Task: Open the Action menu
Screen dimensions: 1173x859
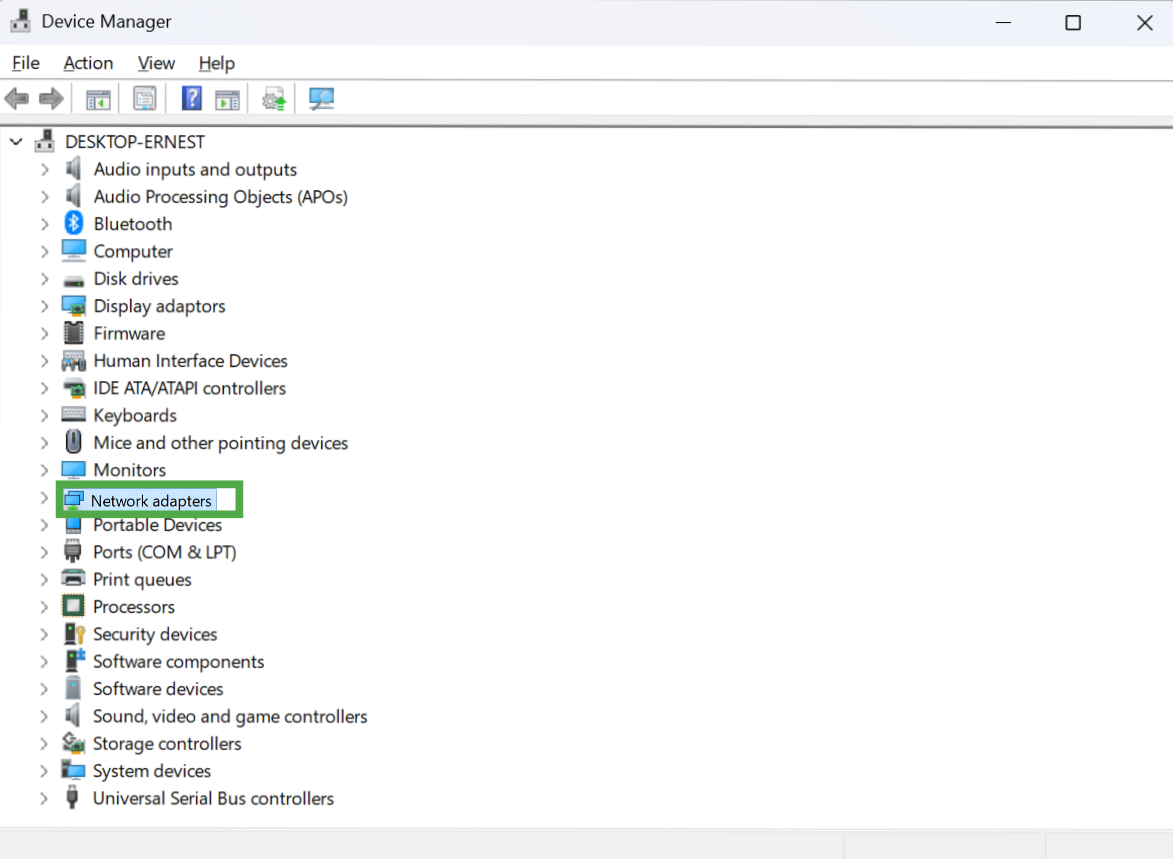Action: pos(88,63)
